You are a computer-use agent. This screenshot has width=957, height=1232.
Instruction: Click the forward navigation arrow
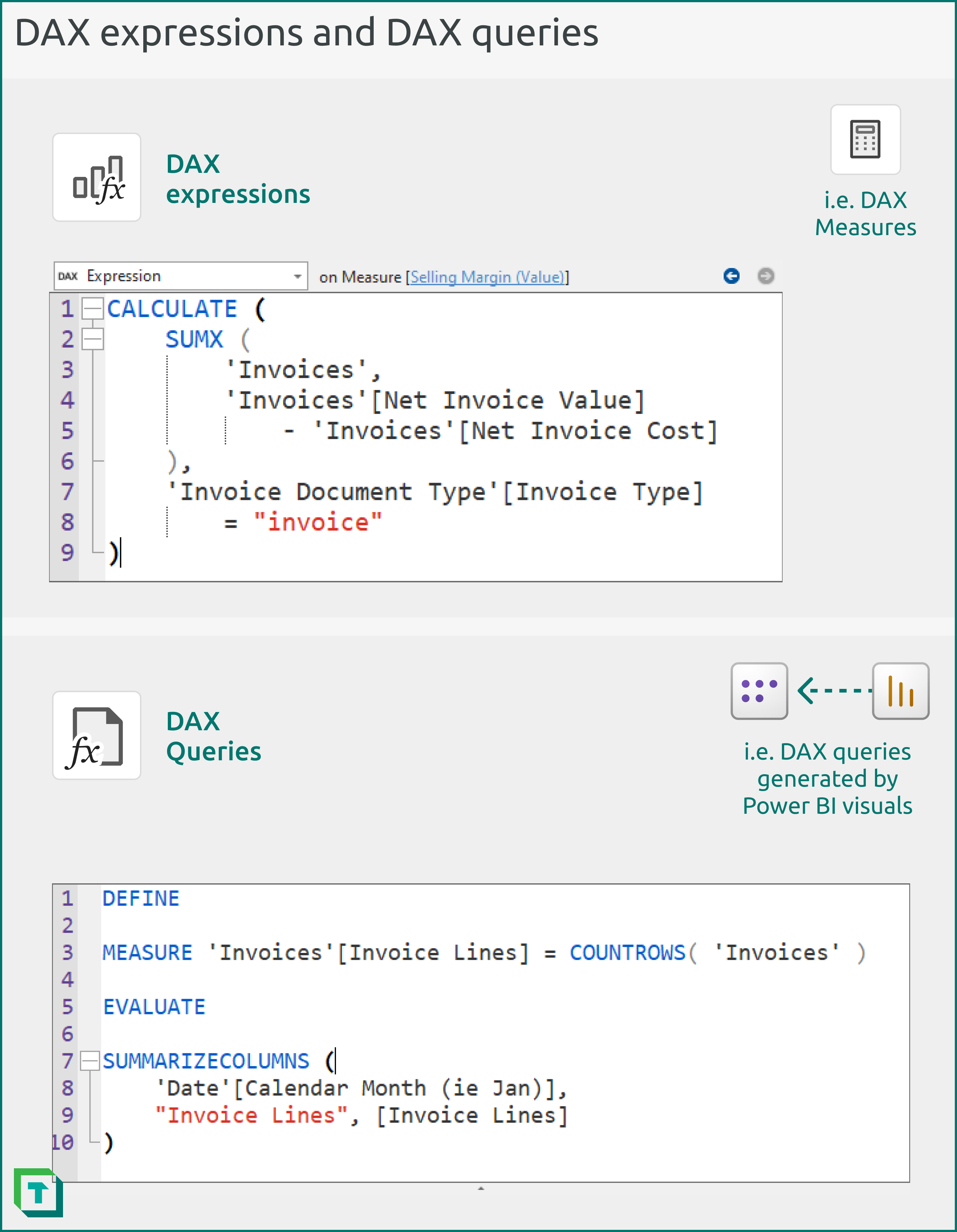(766, 276)
